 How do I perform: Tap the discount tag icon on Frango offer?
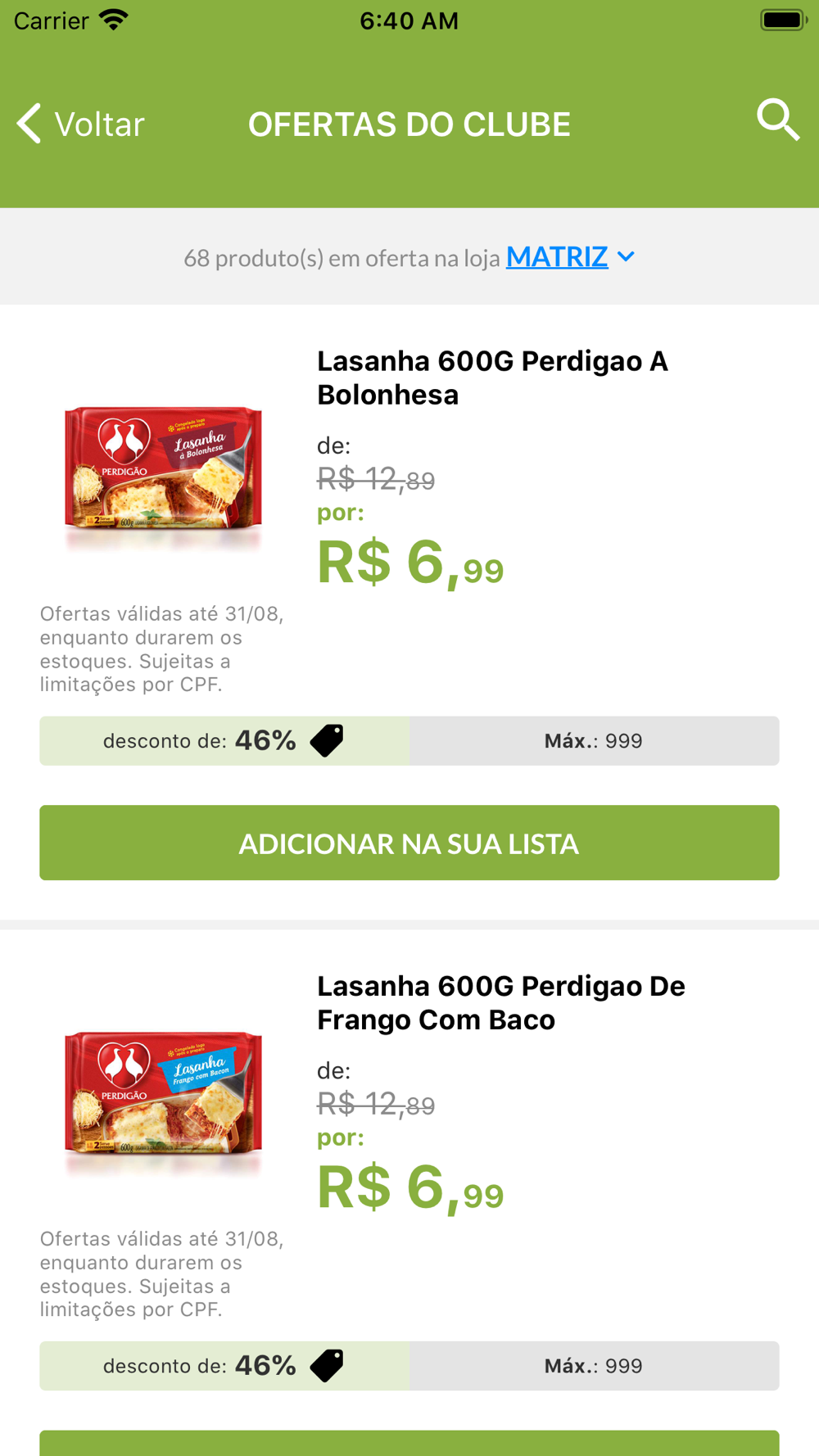[327, 1365]
